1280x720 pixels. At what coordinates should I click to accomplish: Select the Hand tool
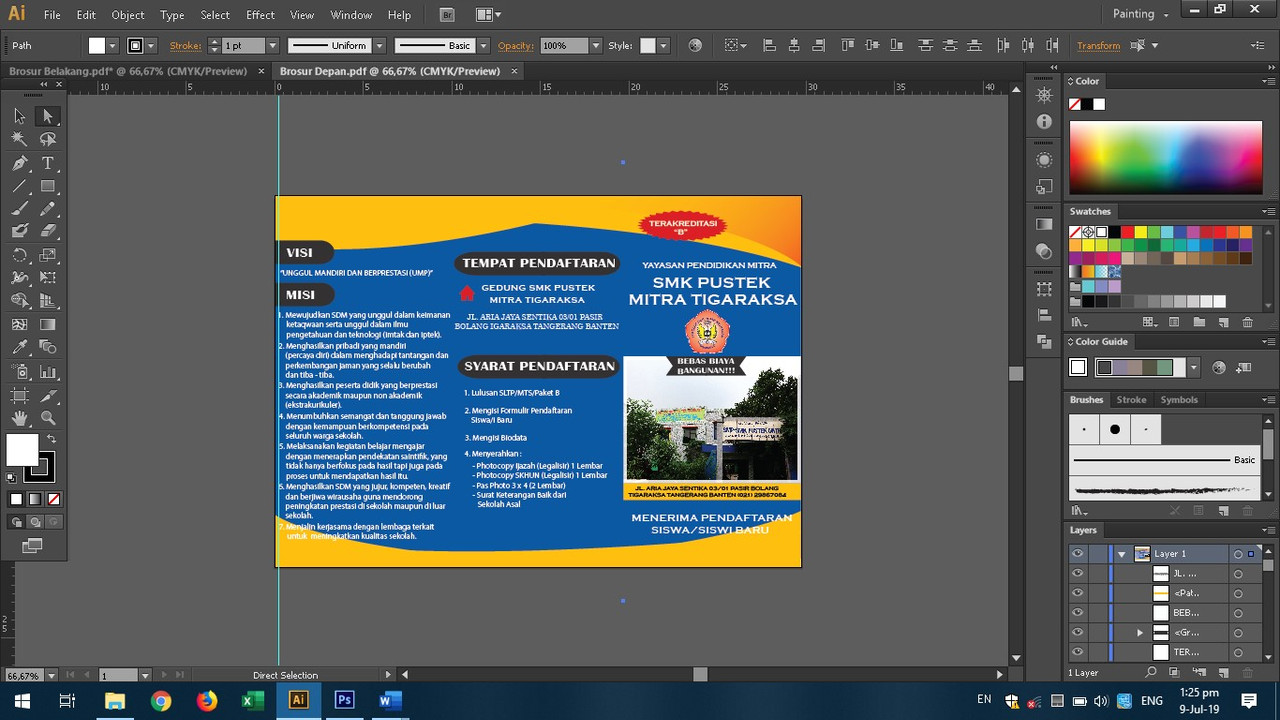click(20, 418)
